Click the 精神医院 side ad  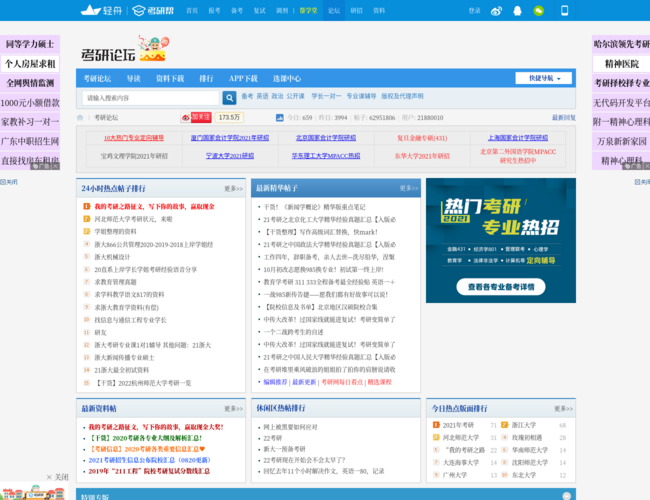(x=621, y=63)
